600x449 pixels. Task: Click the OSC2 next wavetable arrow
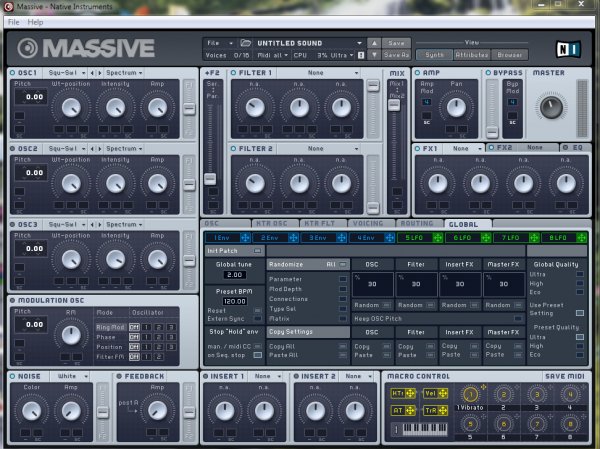(100, 149)
